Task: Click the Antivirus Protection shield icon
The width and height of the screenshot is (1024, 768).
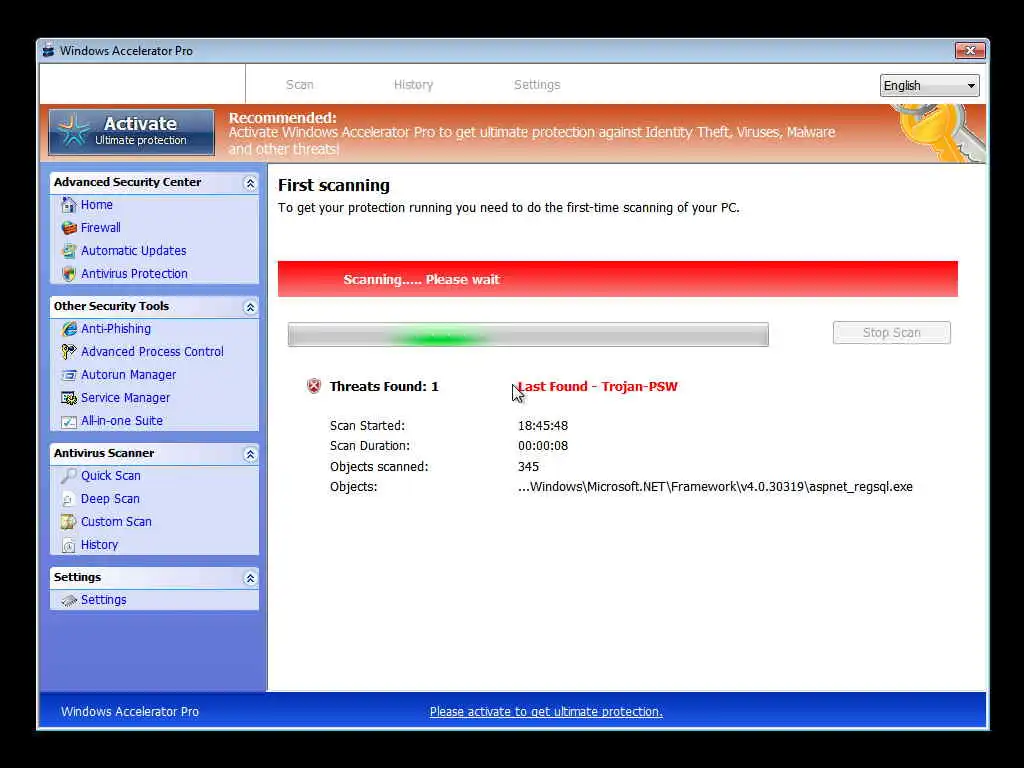Action: tap(69, 274)
